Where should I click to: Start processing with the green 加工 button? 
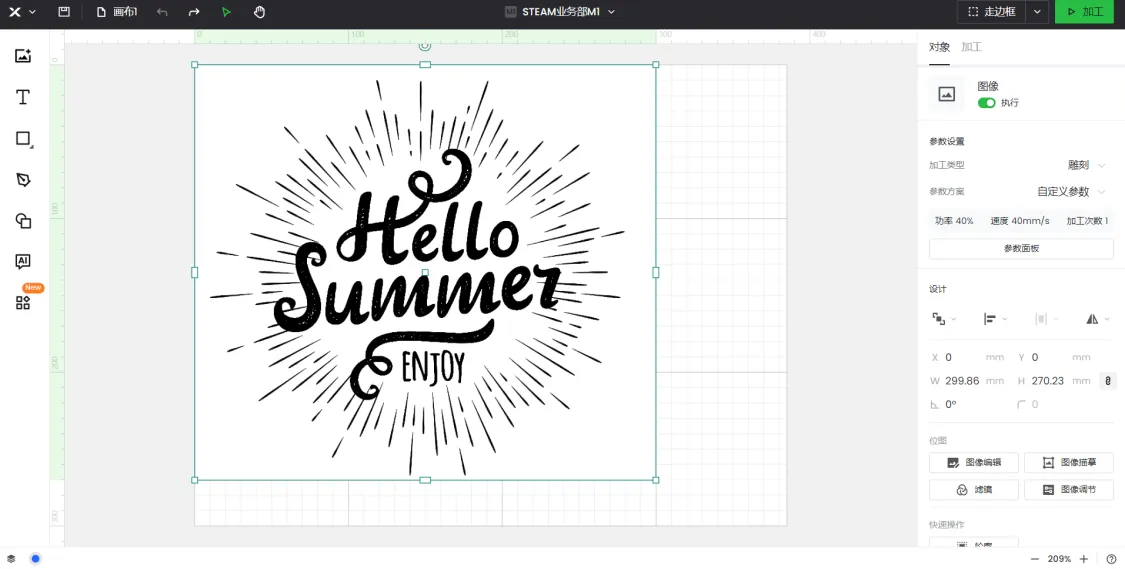point(1084,12)
